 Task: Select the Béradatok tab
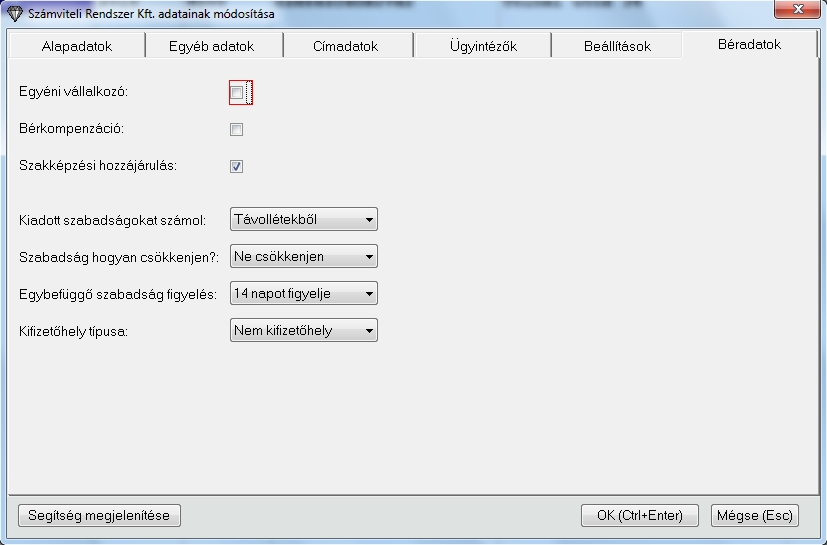pyautogui.click(x=749, y=44)
